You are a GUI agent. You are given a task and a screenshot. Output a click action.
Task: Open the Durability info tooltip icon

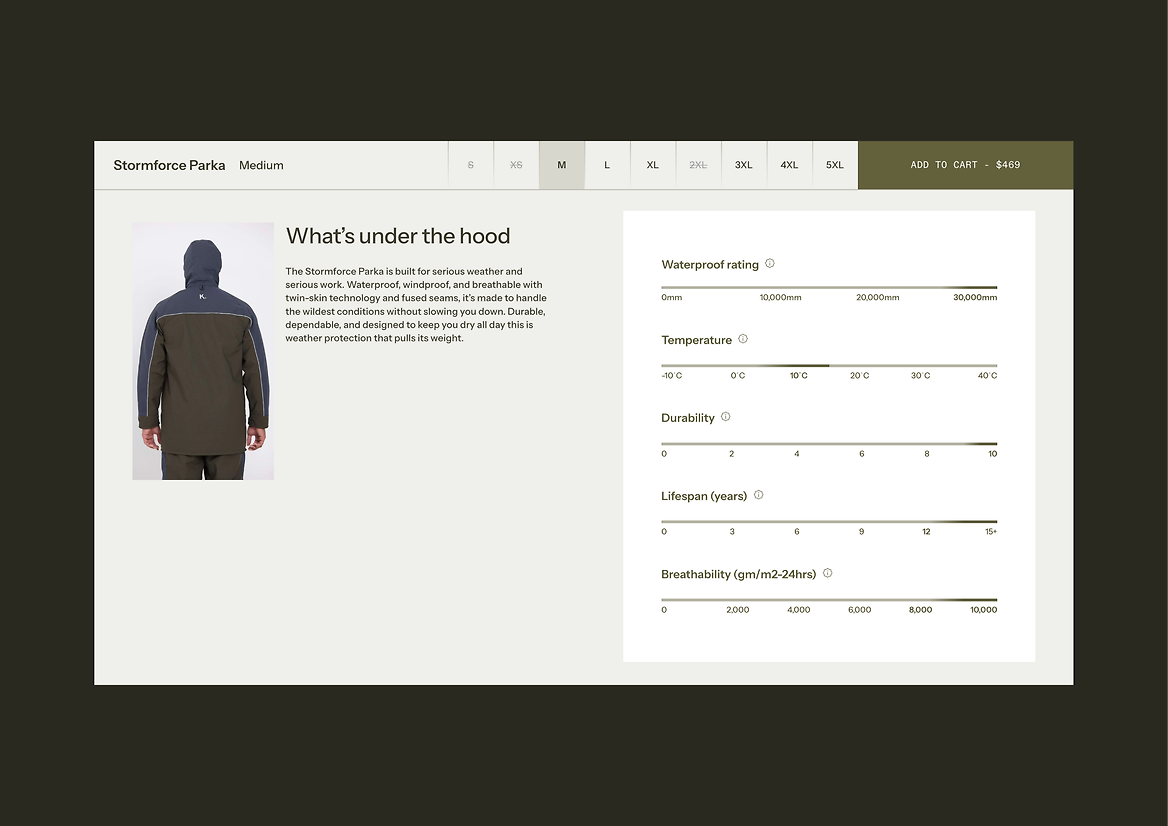pyautogui.click(x=726, y=417)
